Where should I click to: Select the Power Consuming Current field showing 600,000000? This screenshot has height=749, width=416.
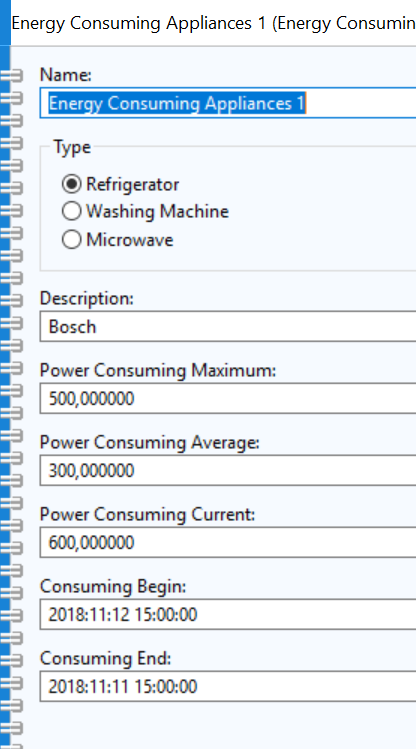(228, 543)
